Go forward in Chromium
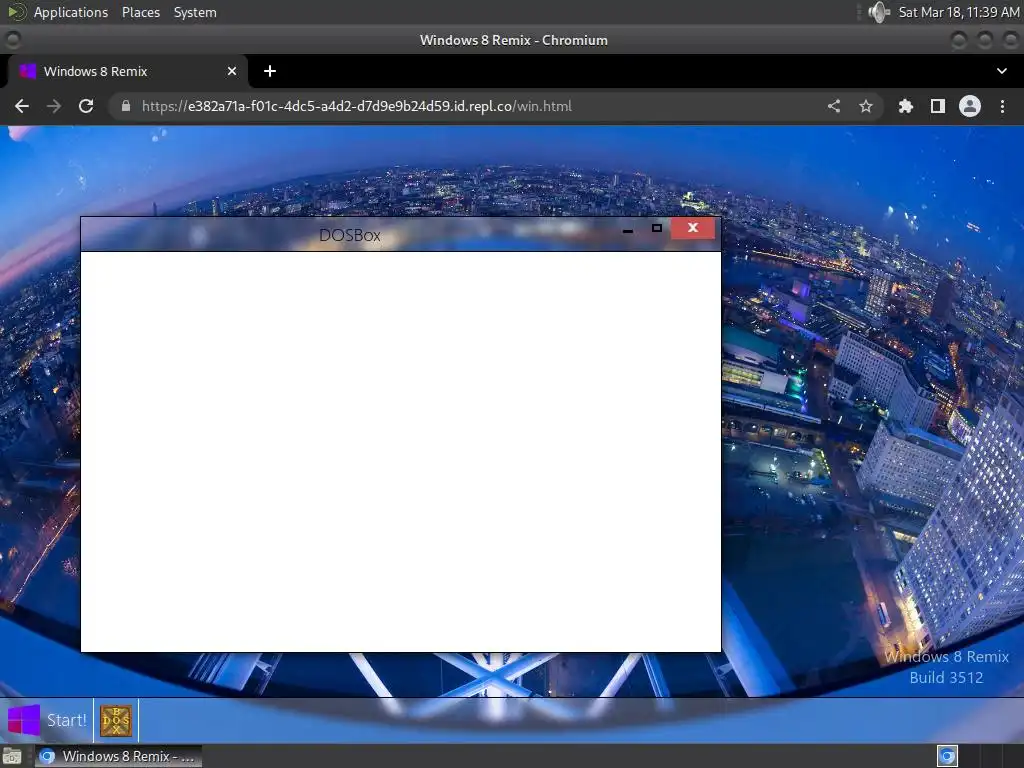 [x=54, y=106]
